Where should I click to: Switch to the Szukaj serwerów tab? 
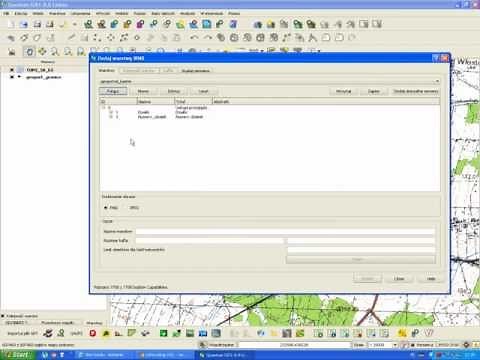coord(195,71)
